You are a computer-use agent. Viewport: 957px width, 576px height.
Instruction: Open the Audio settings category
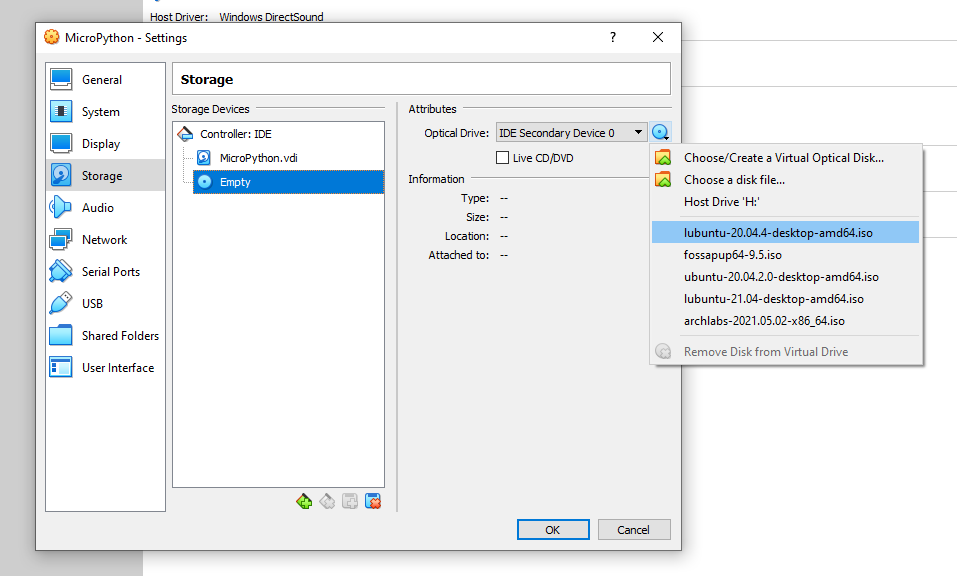[x=105, y=207]
